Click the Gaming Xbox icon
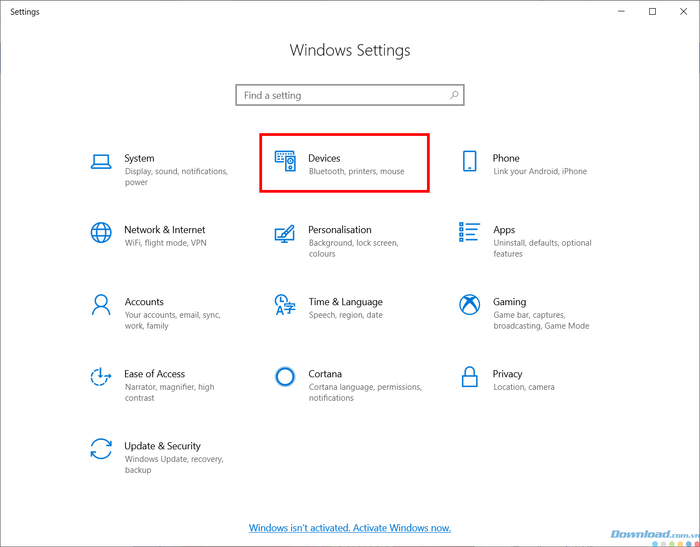700x547 pixels. [x=469, y=305]
